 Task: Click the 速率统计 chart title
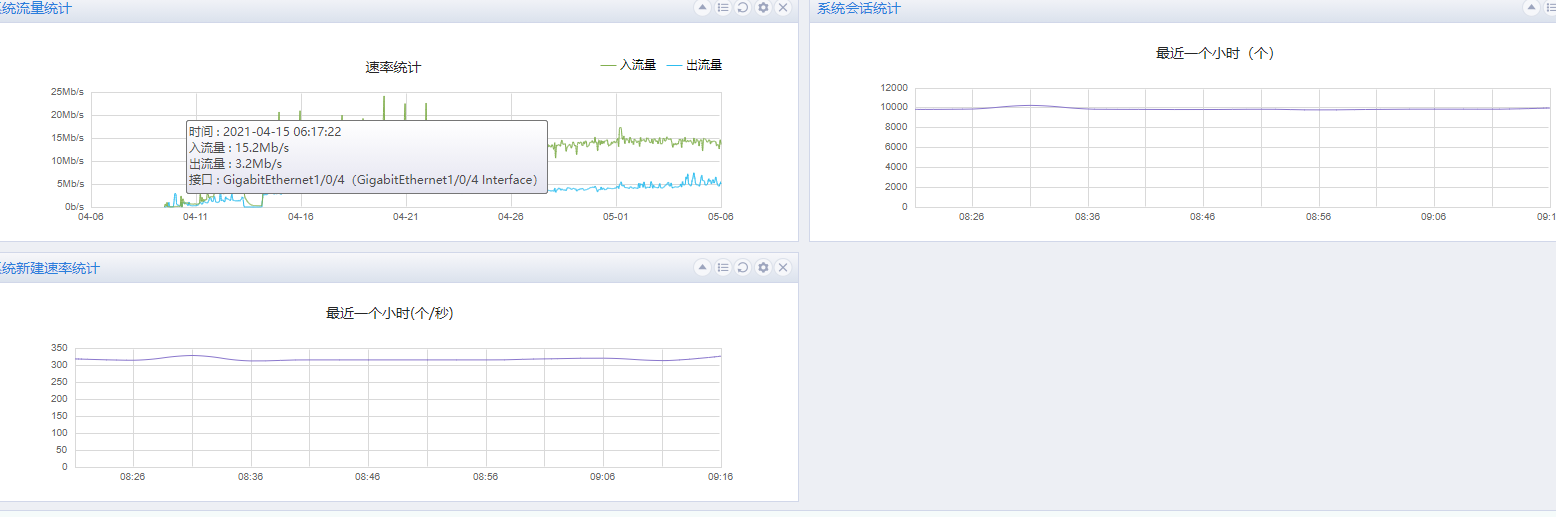pos(393,68)
